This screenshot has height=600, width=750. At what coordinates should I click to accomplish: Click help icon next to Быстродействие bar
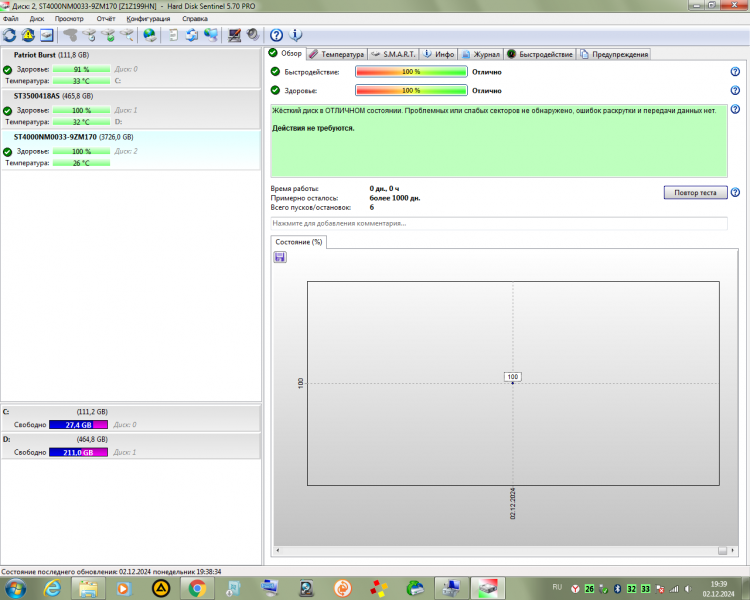[735, 72]
